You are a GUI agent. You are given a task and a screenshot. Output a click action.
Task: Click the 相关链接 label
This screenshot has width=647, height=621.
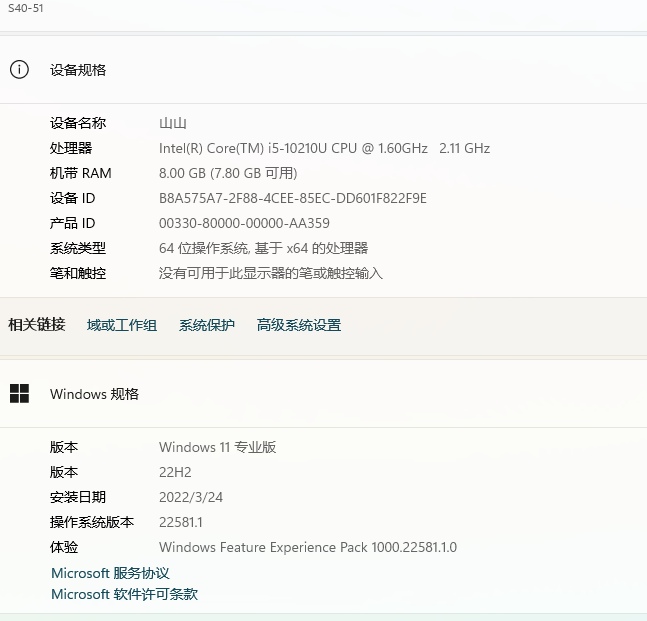click(37, 325)
